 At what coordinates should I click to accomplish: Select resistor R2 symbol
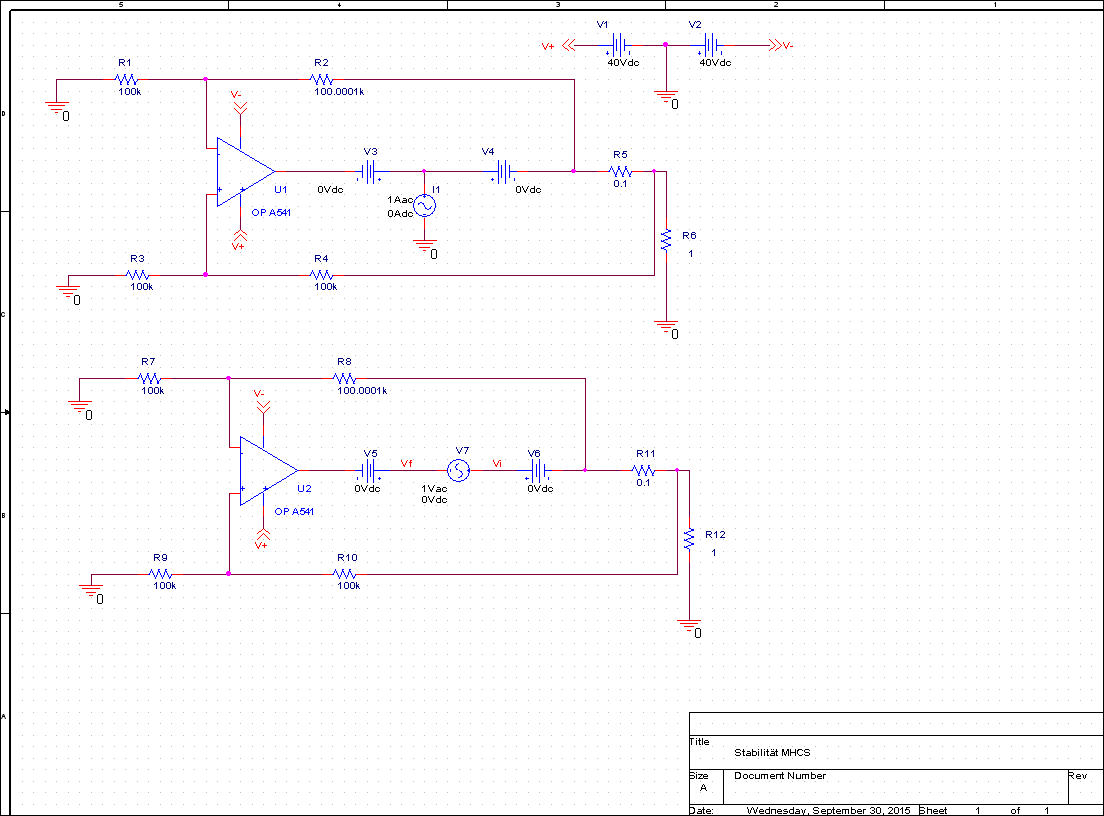[322, 80]
